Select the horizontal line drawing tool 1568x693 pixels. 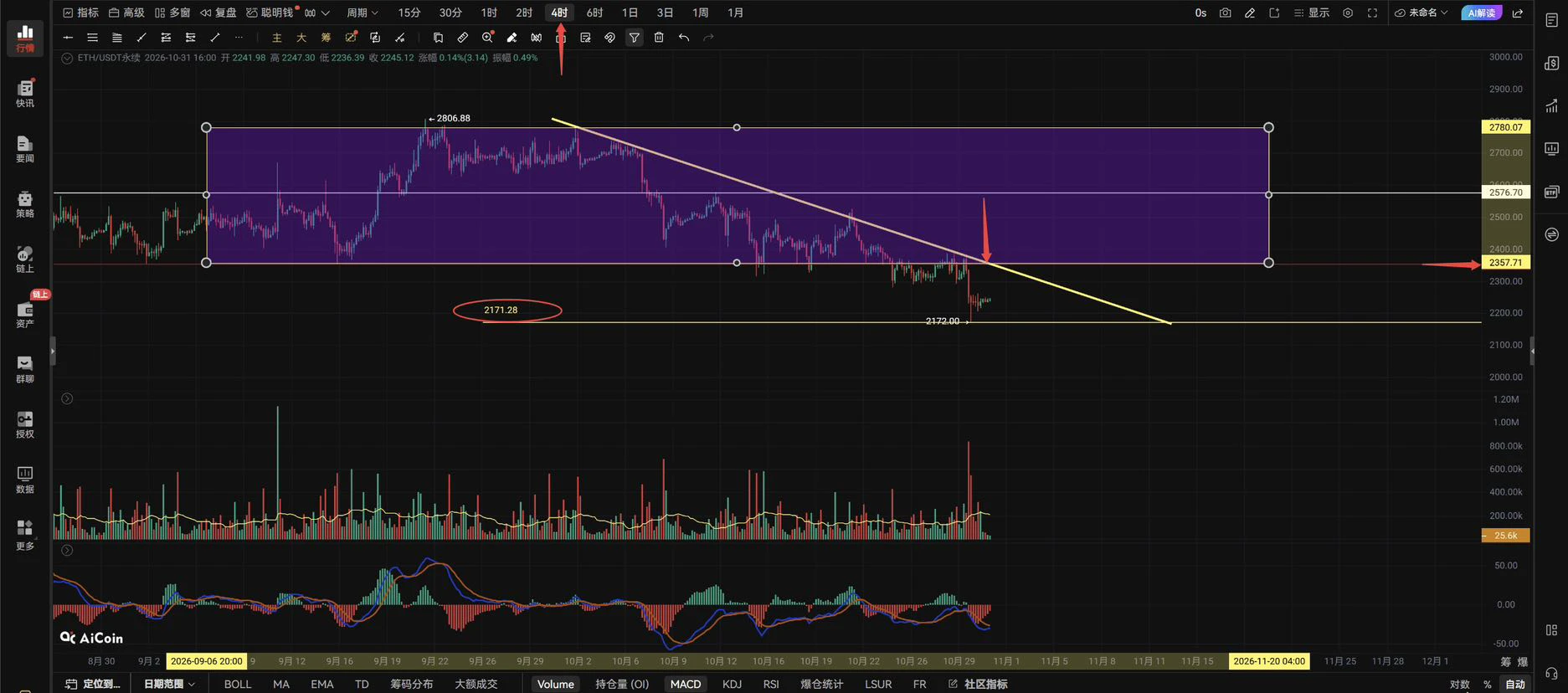[69, 37]
